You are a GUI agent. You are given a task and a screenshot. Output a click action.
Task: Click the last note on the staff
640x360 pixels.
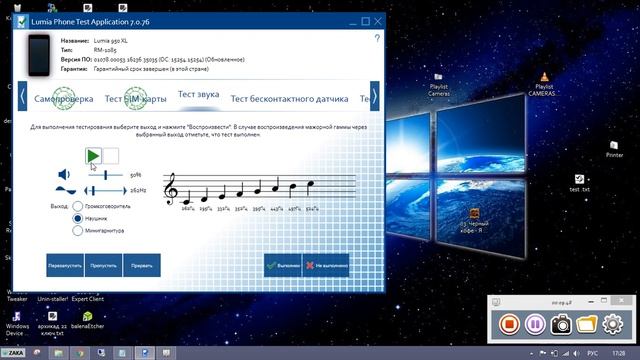click(310, 188)
